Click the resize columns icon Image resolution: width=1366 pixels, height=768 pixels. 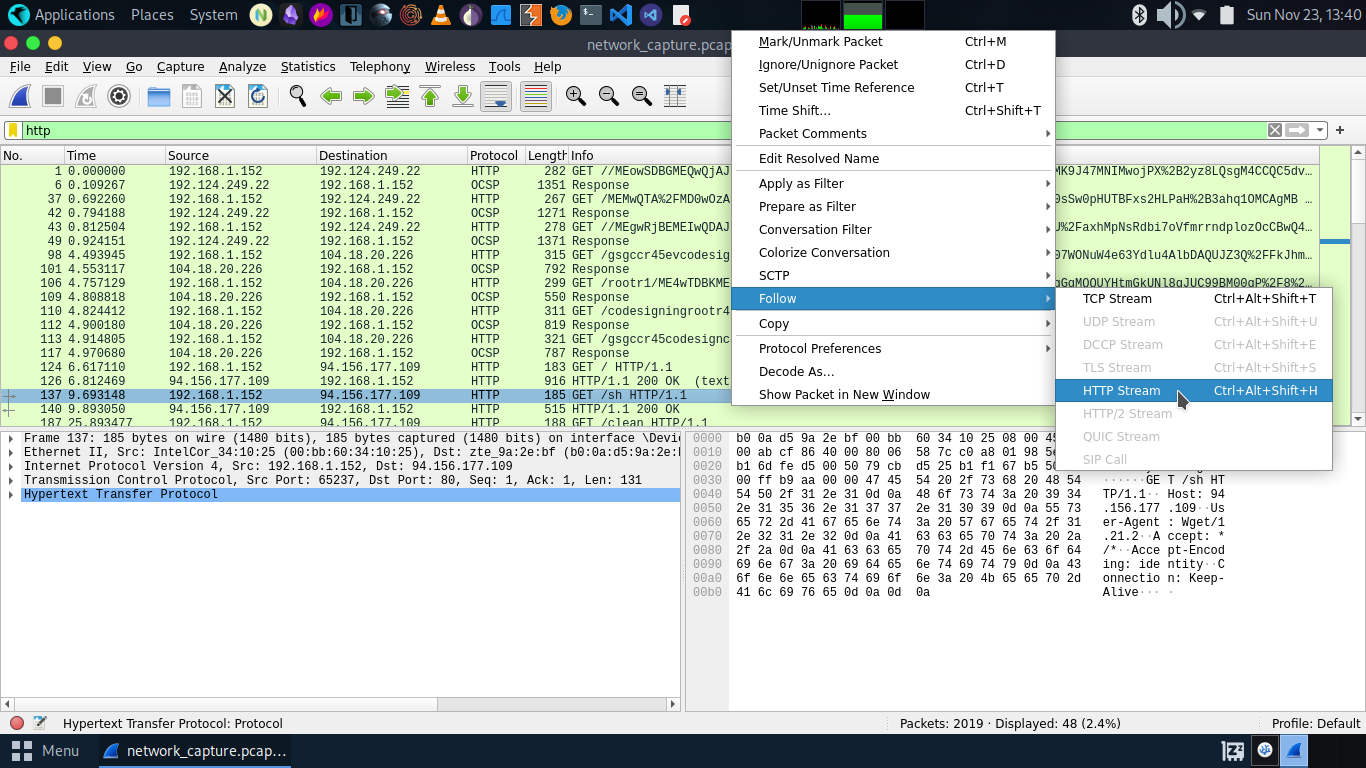click(x=675, y=96)
